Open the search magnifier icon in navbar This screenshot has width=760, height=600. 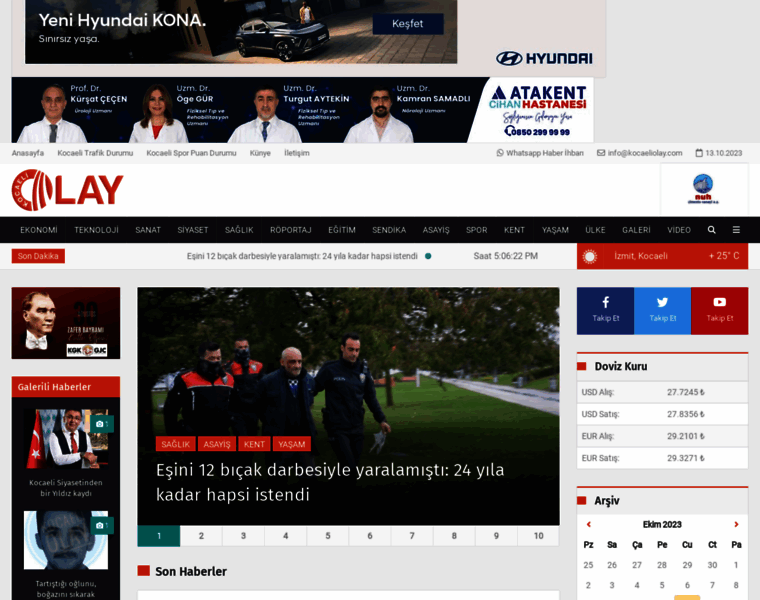(x=711, y=230)
